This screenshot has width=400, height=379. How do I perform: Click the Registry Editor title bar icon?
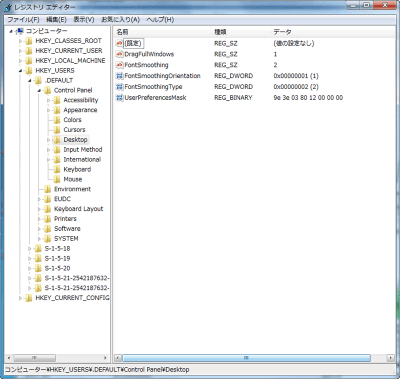(8, 7)
